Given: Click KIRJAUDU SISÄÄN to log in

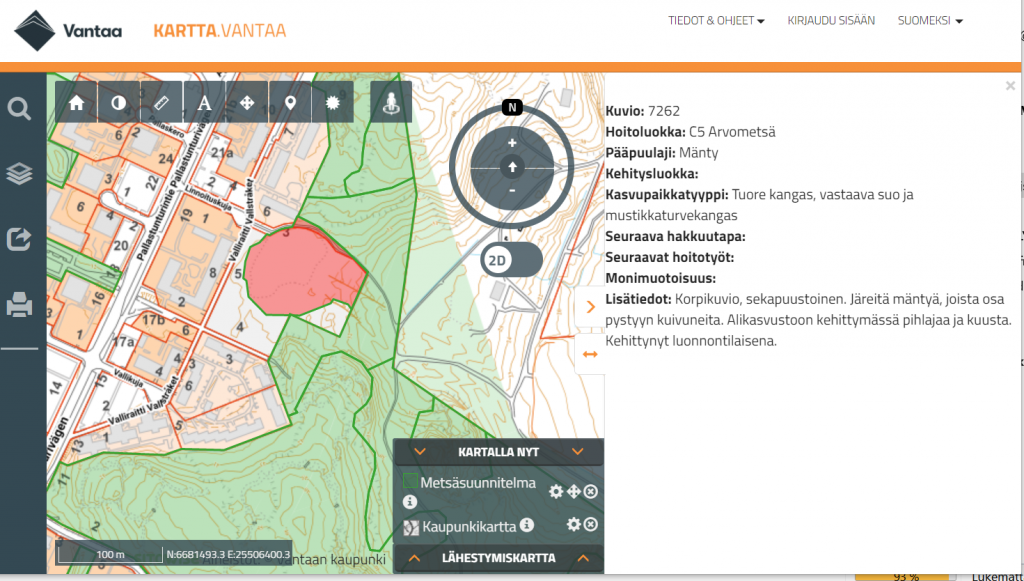Looking at the screenshot, I should tap(831, 20).
